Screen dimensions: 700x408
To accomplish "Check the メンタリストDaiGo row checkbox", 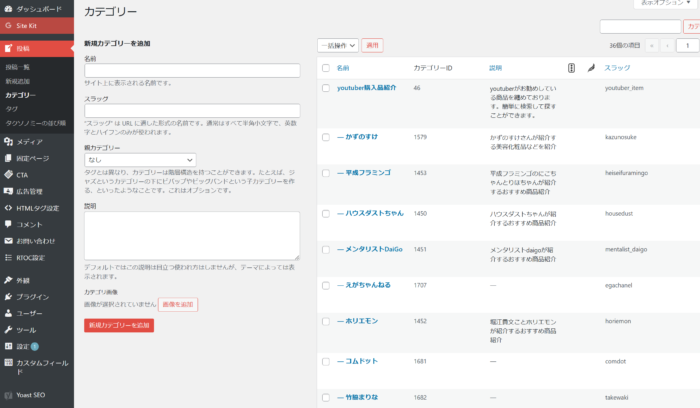I will point(326,250).
